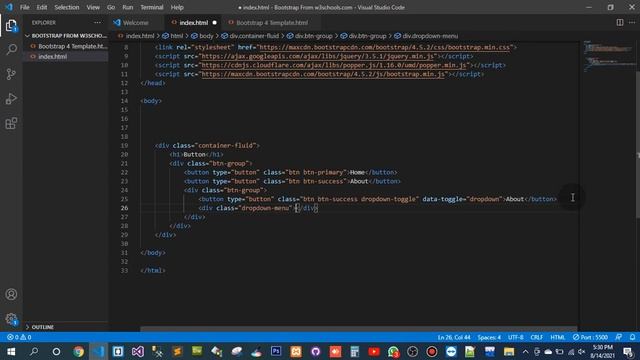Click Ln 26, Col 44 go-to-line status
Image resolution: width=640 pixels, height=360 pixels.
point(454,337)
